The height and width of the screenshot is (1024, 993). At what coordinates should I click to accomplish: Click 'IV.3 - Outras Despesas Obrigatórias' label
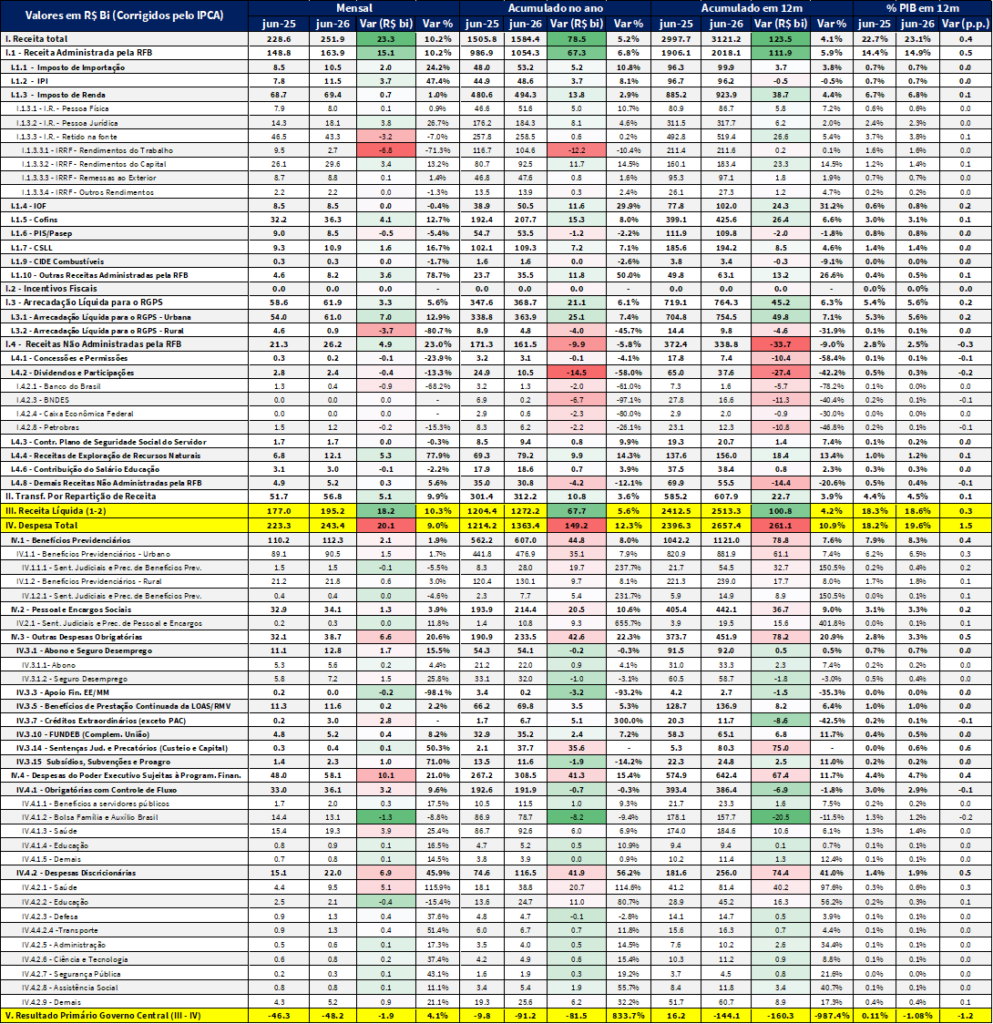pos(76,637)
